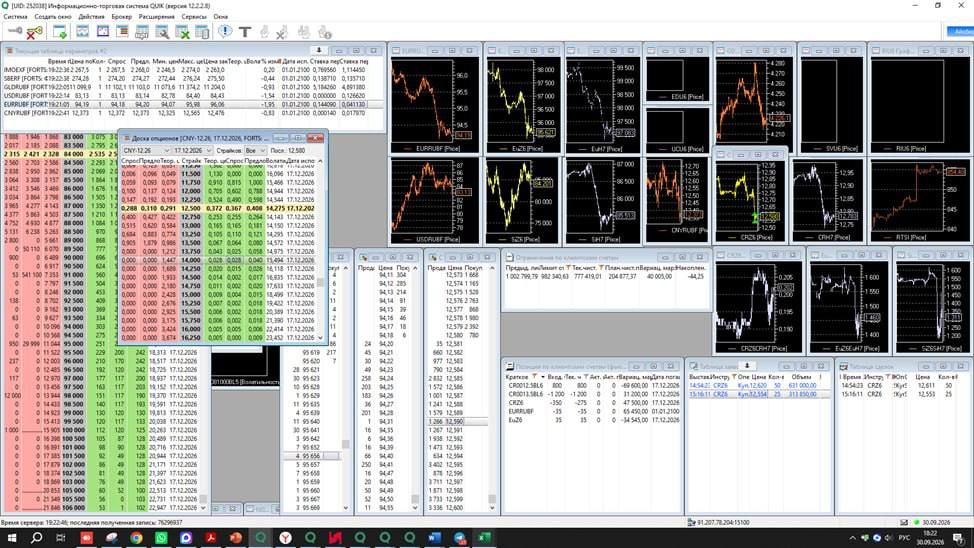Open the Брокер menu
This screenshot has width=974, height=548.
pos(121,17)
